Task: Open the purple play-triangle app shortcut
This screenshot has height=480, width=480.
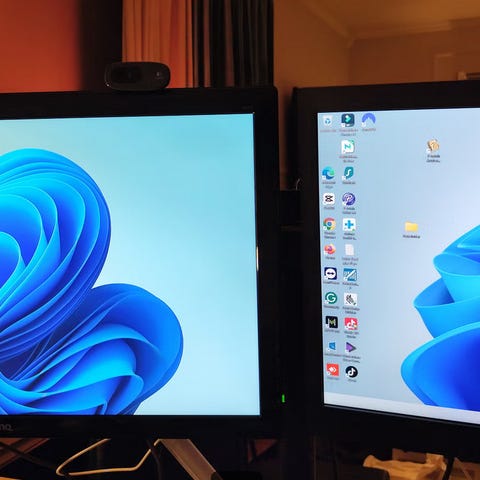Action: (351, 348)
